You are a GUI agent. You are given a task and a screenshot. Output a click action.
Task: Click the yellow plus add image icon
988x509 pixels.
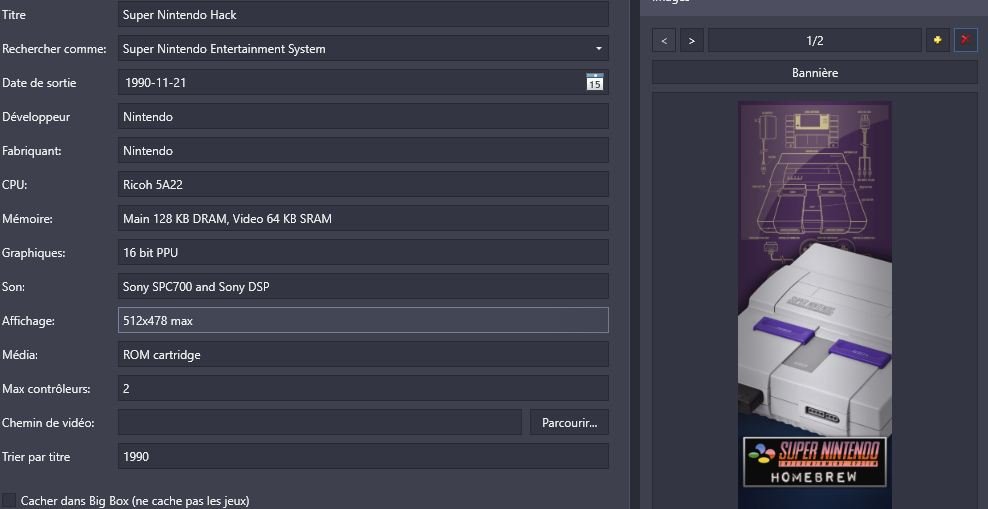pos(937,40)
